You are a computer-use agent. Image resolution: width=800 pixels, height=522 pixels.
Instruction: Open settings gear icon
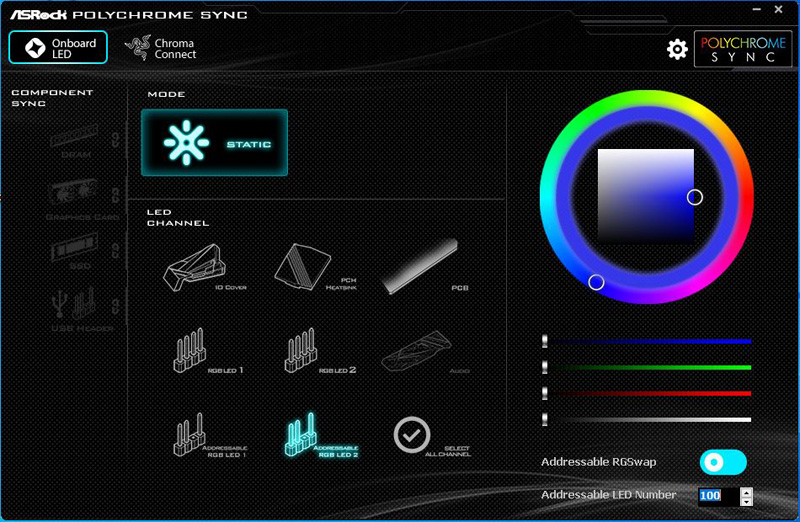(x=677, y=49)
